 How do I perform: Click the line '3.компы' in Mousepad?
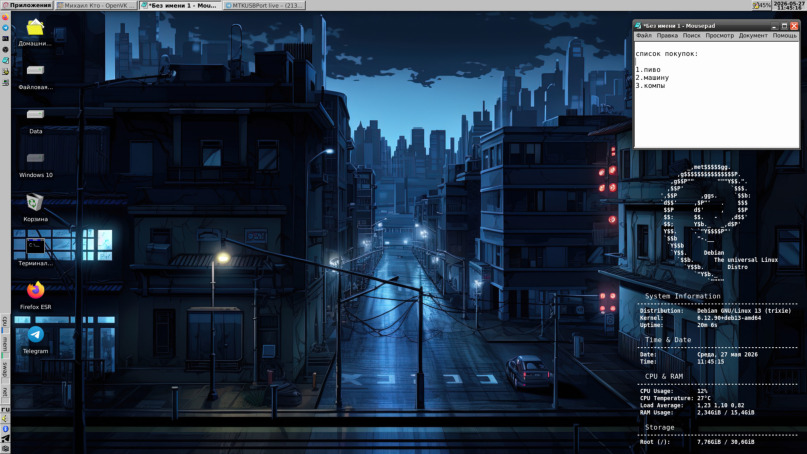(650, 85)
